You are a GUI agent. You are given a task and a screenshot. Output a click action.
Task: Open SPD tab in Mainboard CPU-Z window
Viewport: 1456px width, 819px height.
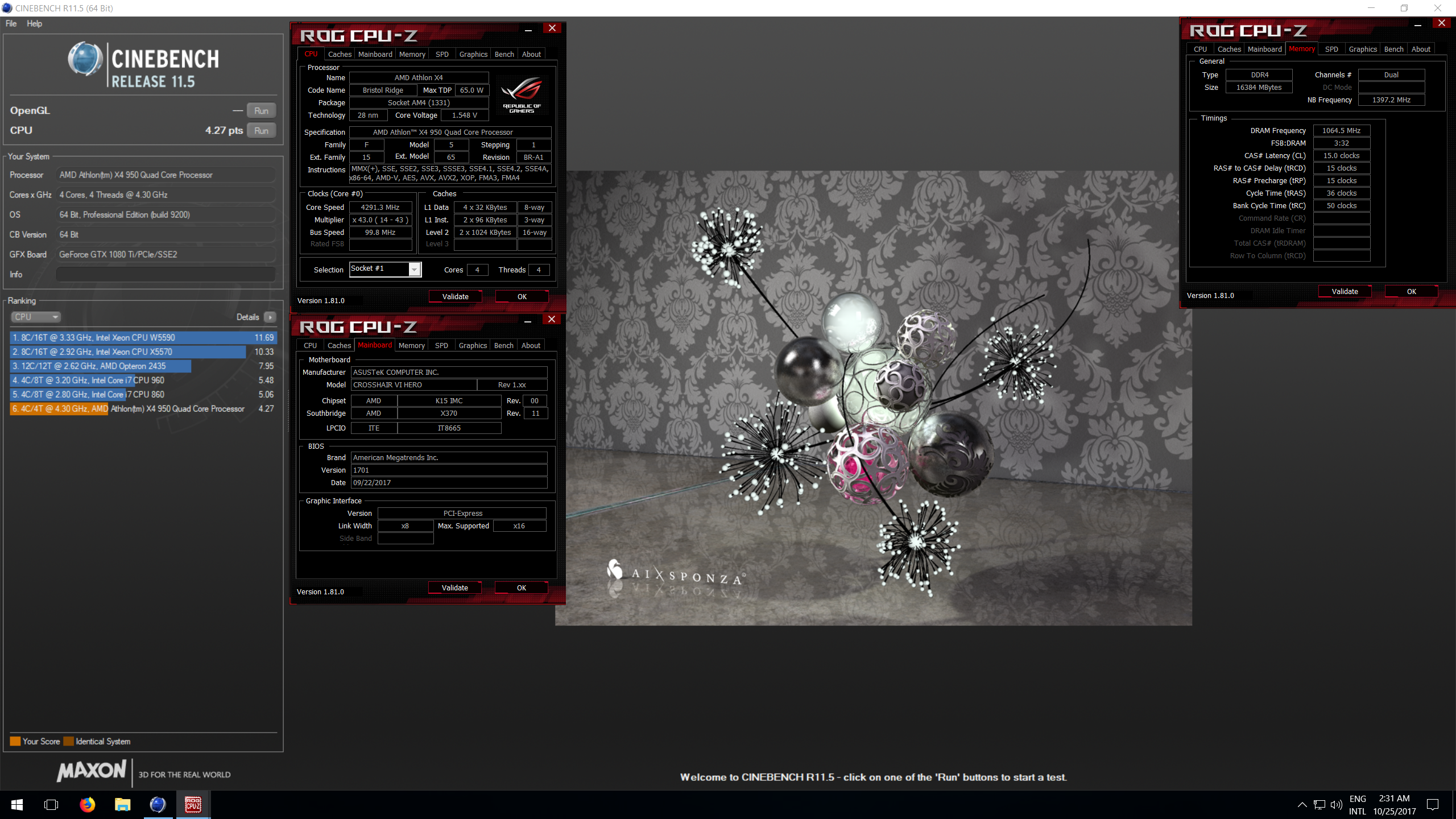pyautogui.click(x=441, y=345)
